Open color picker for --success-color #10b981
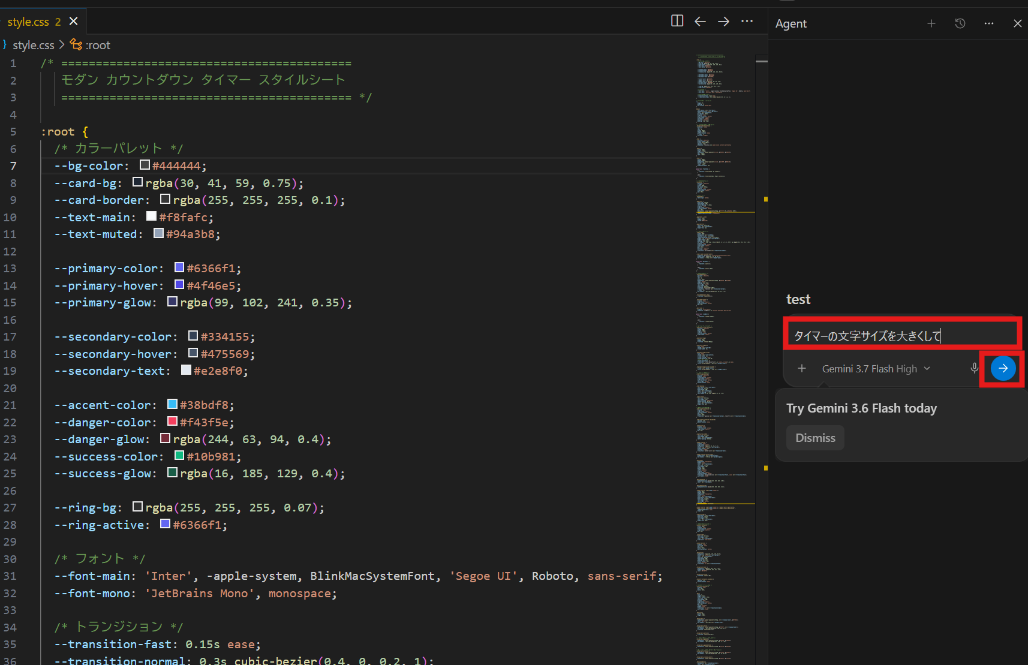Screen dimensions: 1028x665 coord(179,456)
